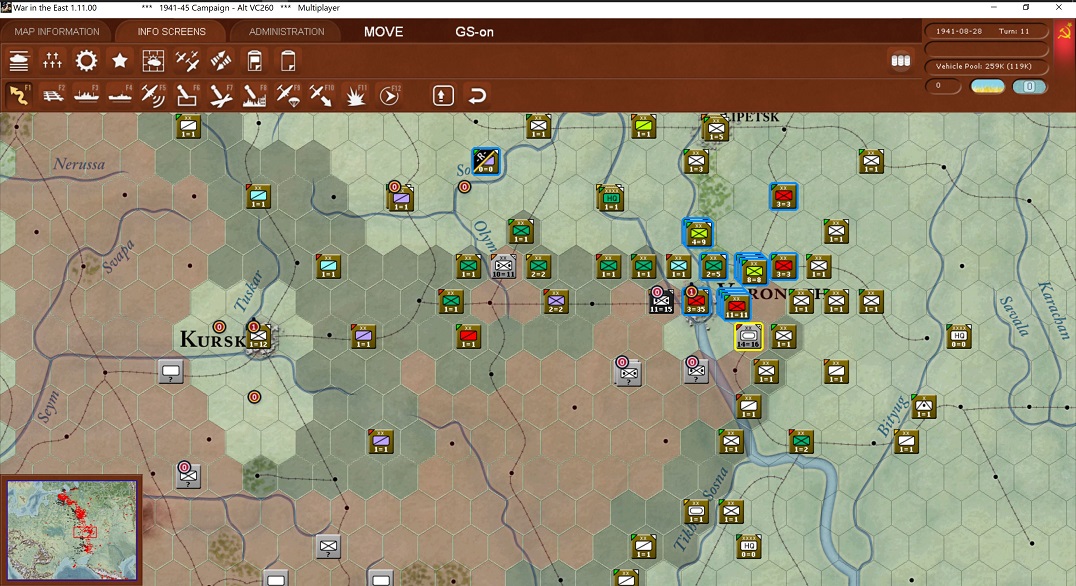
Task: Select the HQ 0=0 unit near Savala river
Action: point(959,337)
